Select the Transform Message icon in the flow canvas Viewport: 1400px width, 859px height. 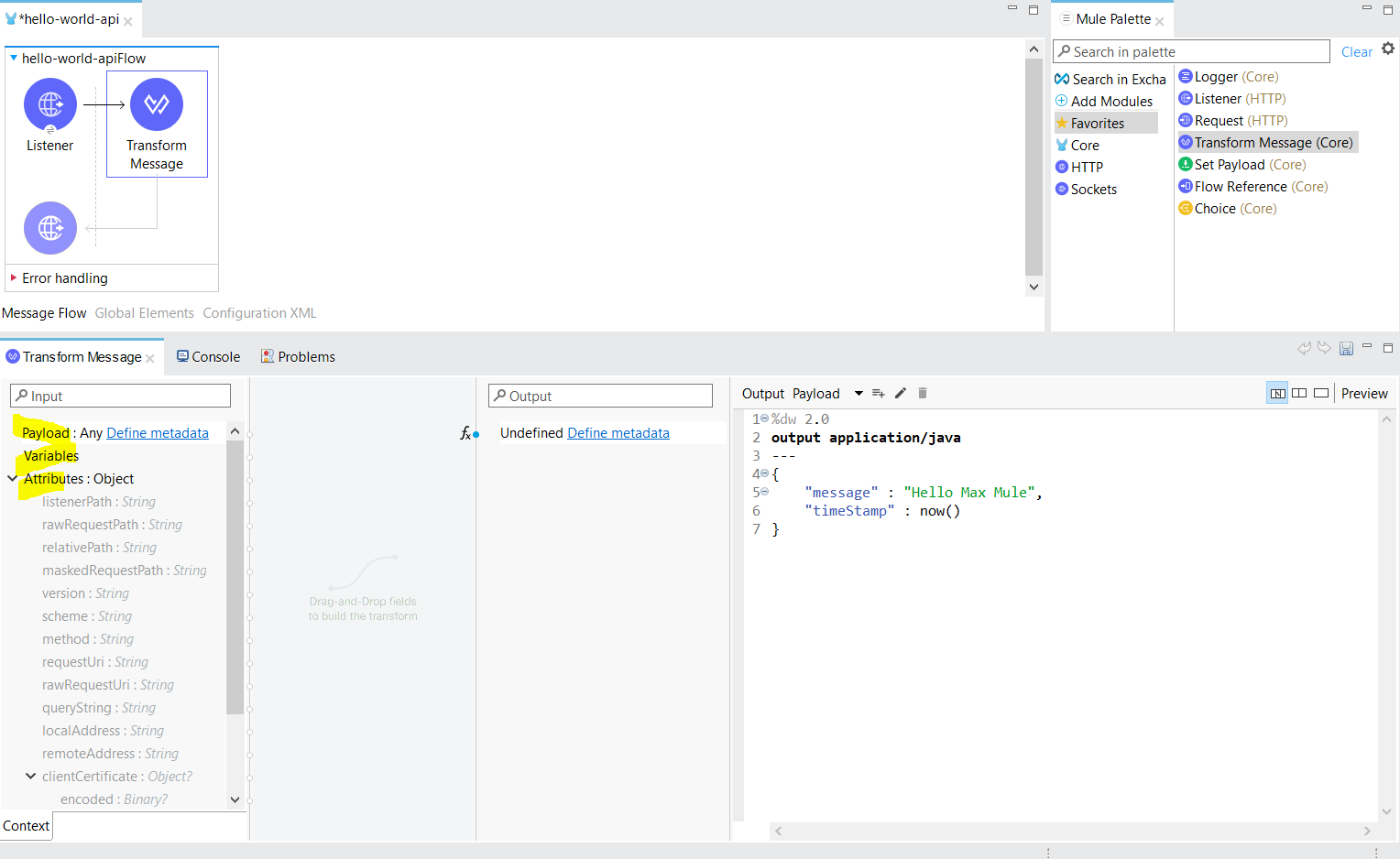[x=157, y=104]
